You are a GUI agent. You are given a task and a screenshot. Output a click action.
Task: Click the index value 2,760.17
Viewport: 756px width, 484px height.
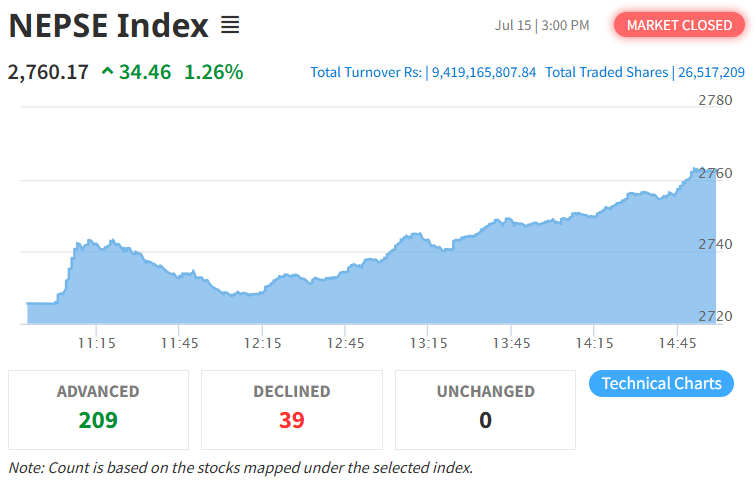pyautogui.click(x=48, y=72)
